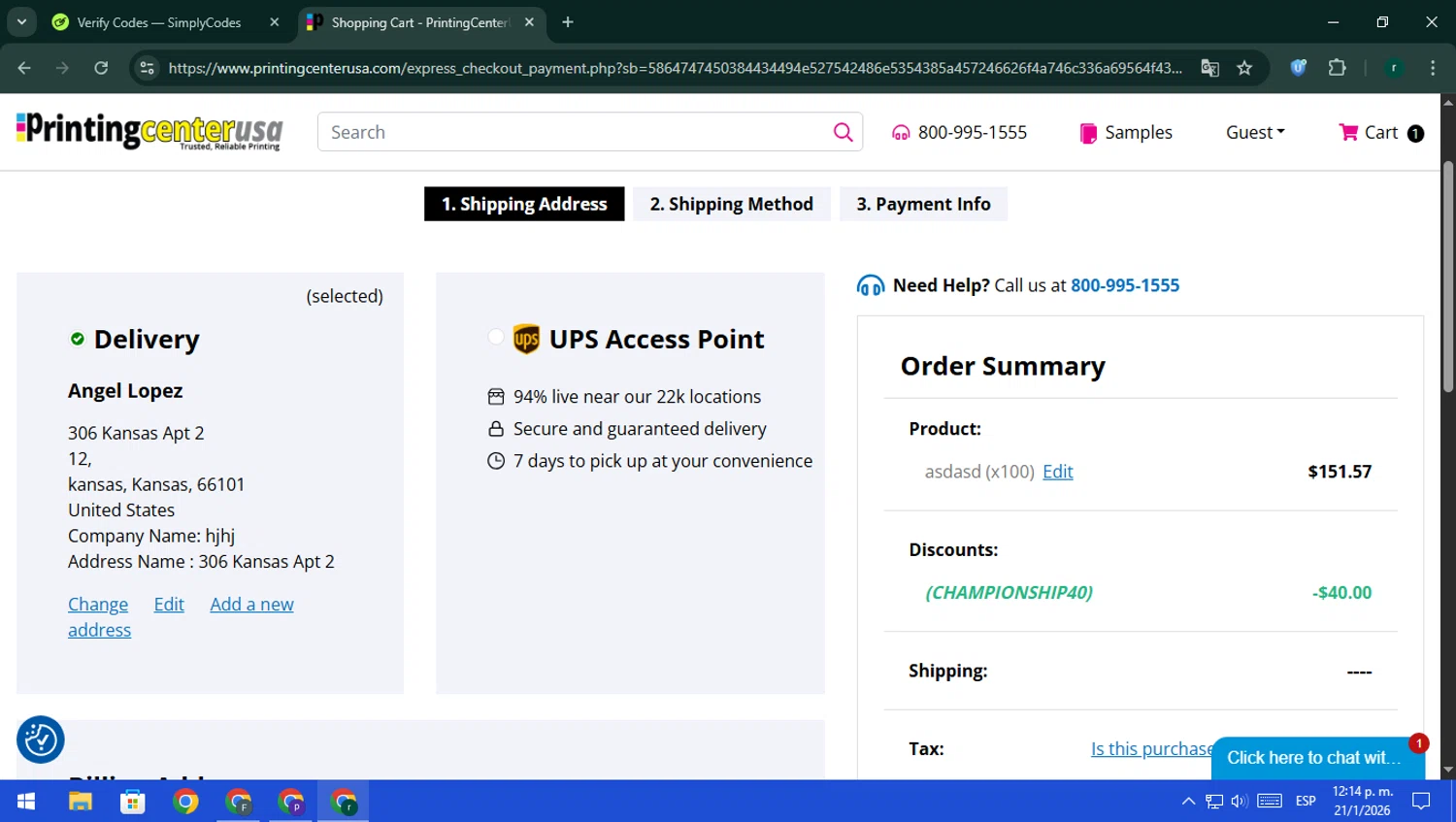
Task: Click the Edit link under the delivery address
Action: [x=169, y=605]
